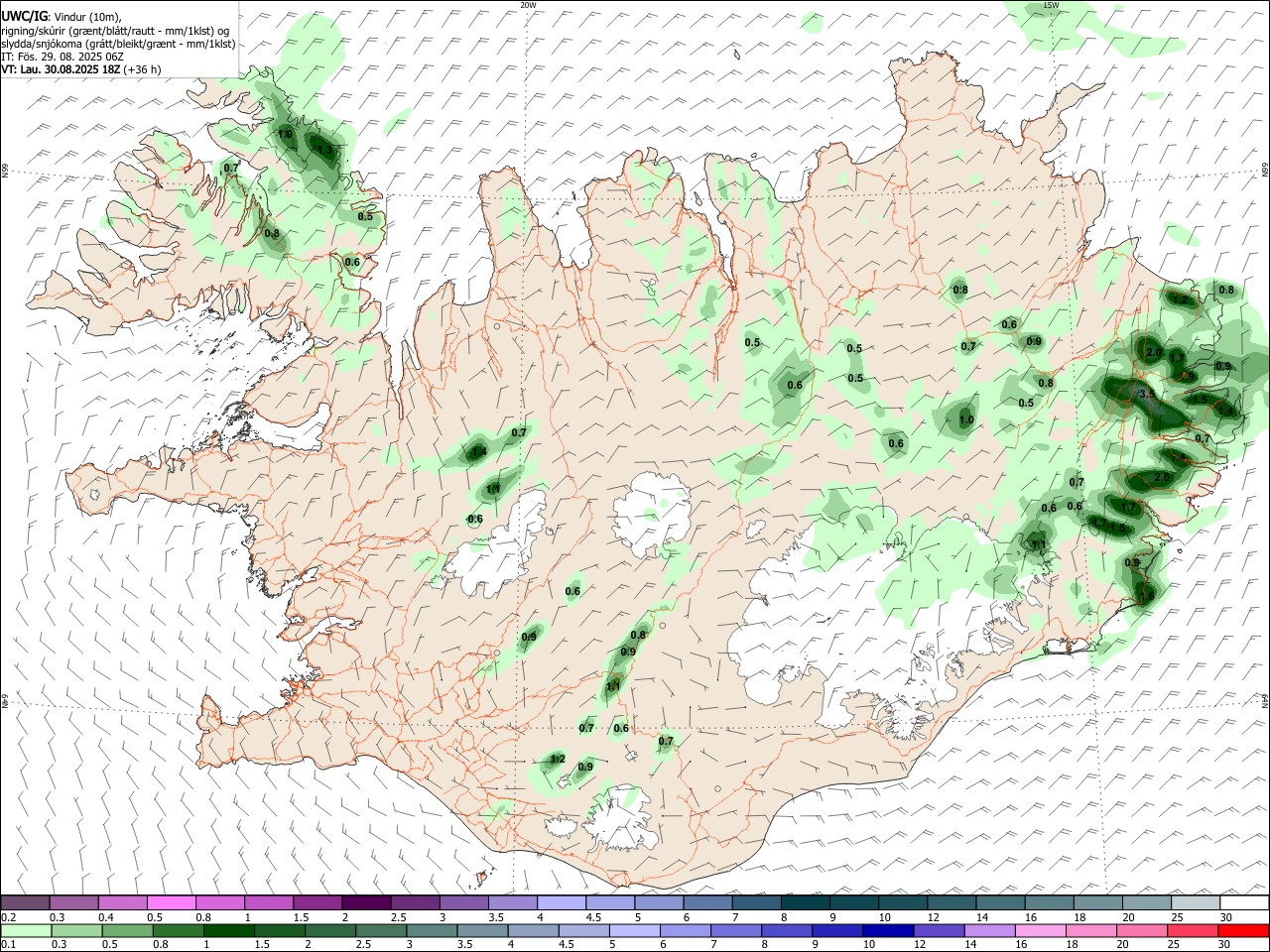The height and width of the screenshot is (952, 1270).
Task: Click the light pink swatch labeled 16
Action: tap(1041, 931)
